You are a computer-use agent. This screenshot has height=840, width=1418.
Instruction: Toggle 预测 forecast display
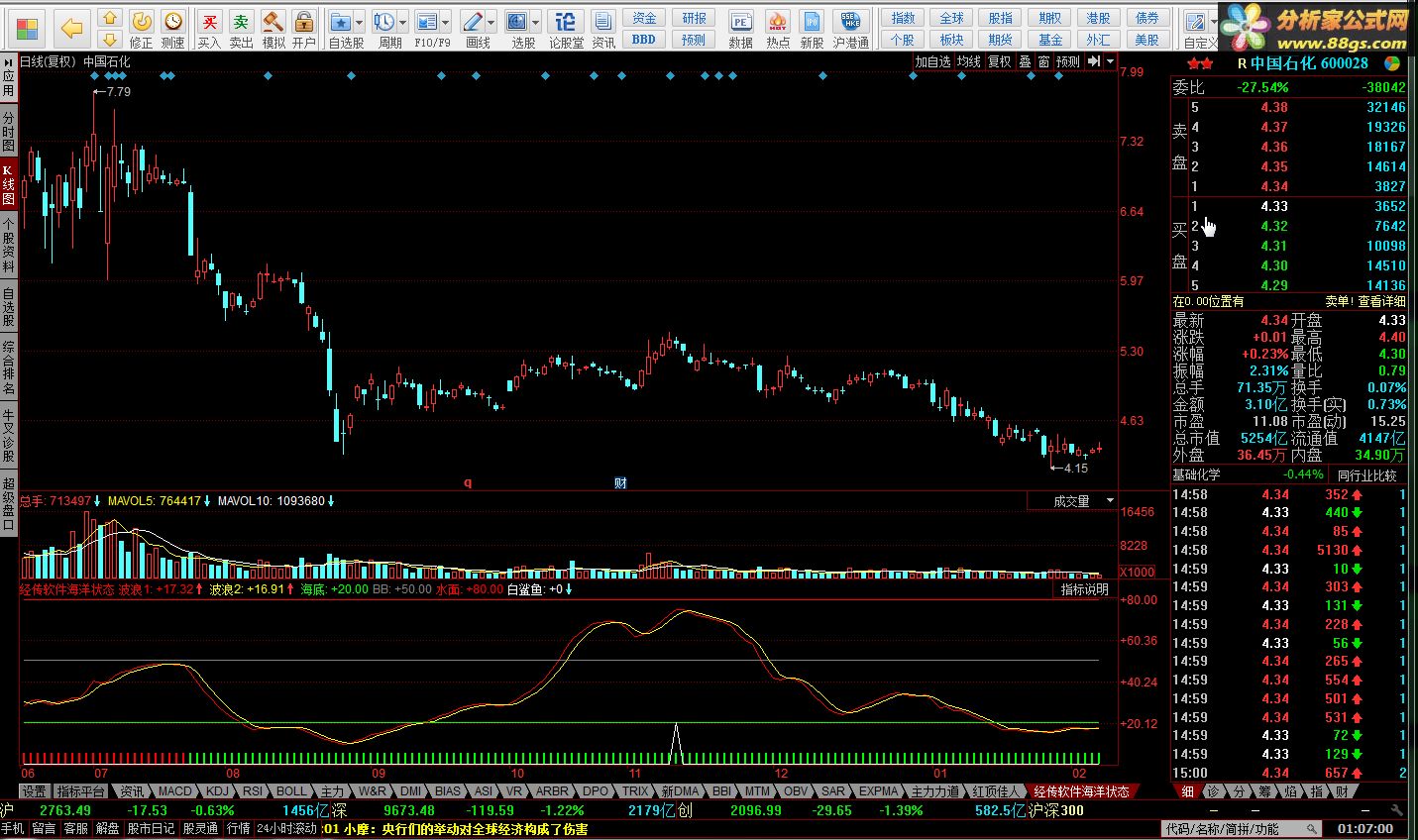[x=1068, y=61]
